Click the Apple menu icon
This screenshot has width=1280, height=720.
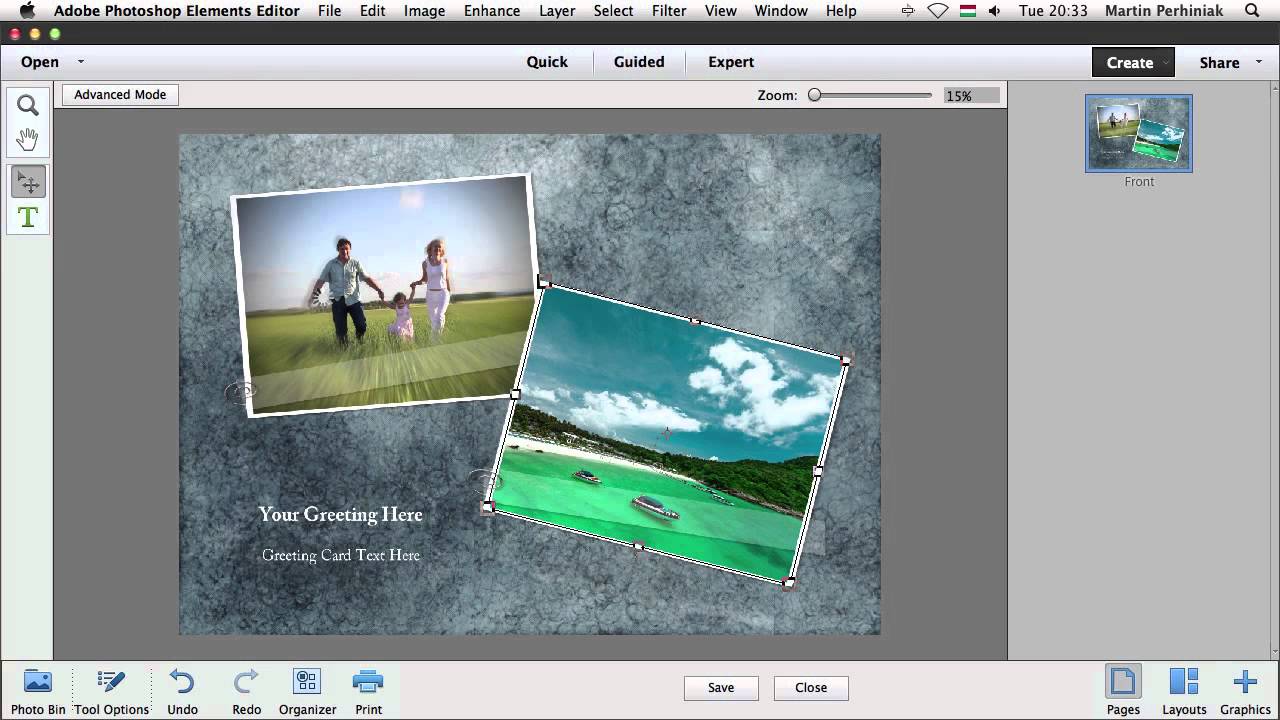(27, 11)
